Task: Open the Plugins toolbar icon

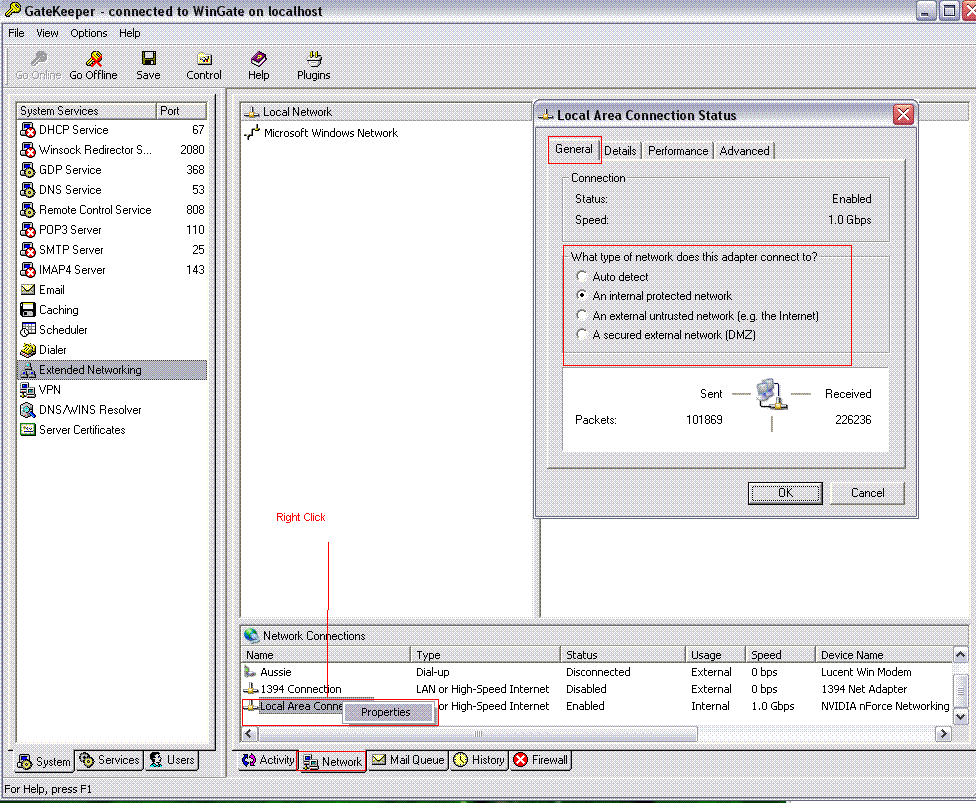Action: [x=314, y=59]
